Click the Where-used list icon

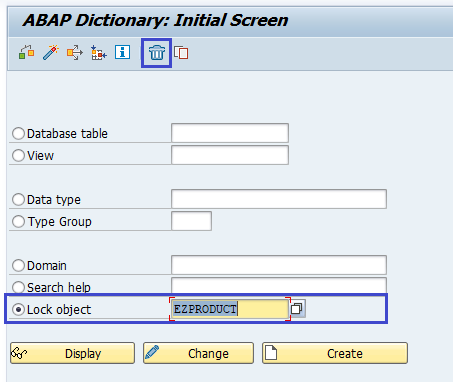coord(75,52)
